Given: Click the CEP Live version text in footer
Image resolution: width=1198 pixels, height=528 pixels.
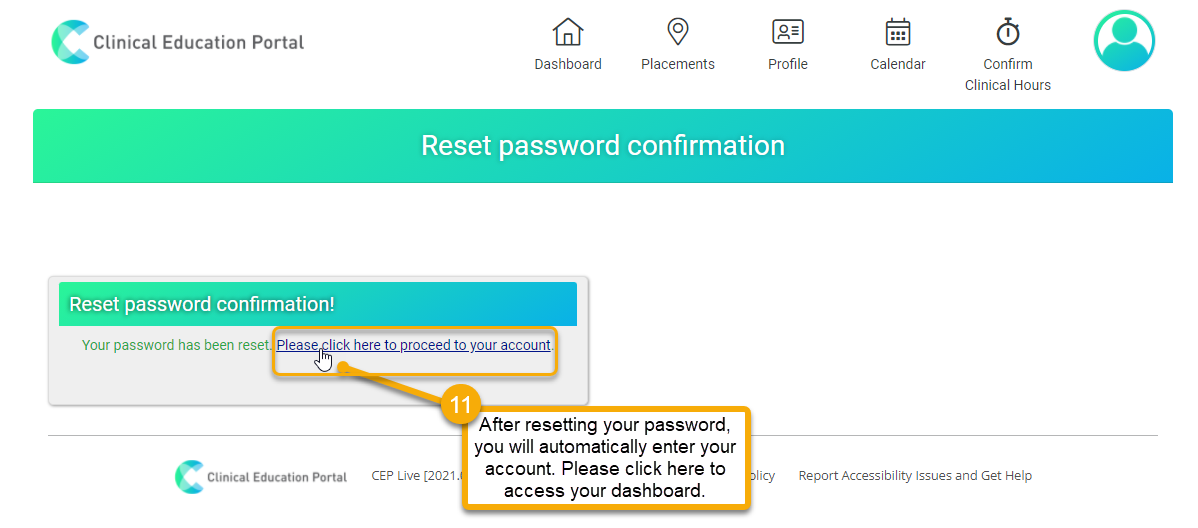Looking at the screenshot, I should click(418, 476).
